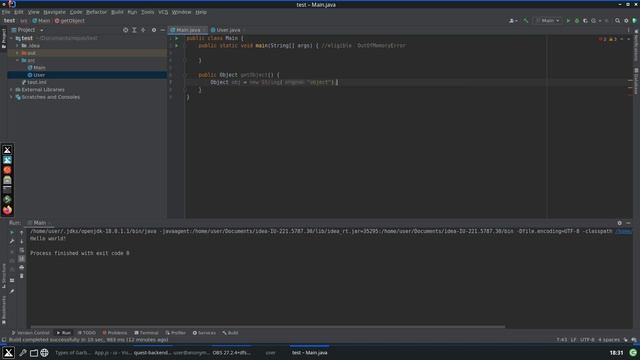The width and height of the screenshot is (640, 360).
Task: Open the Main run configuration dropdown
Action: click(x=548, y=20)
